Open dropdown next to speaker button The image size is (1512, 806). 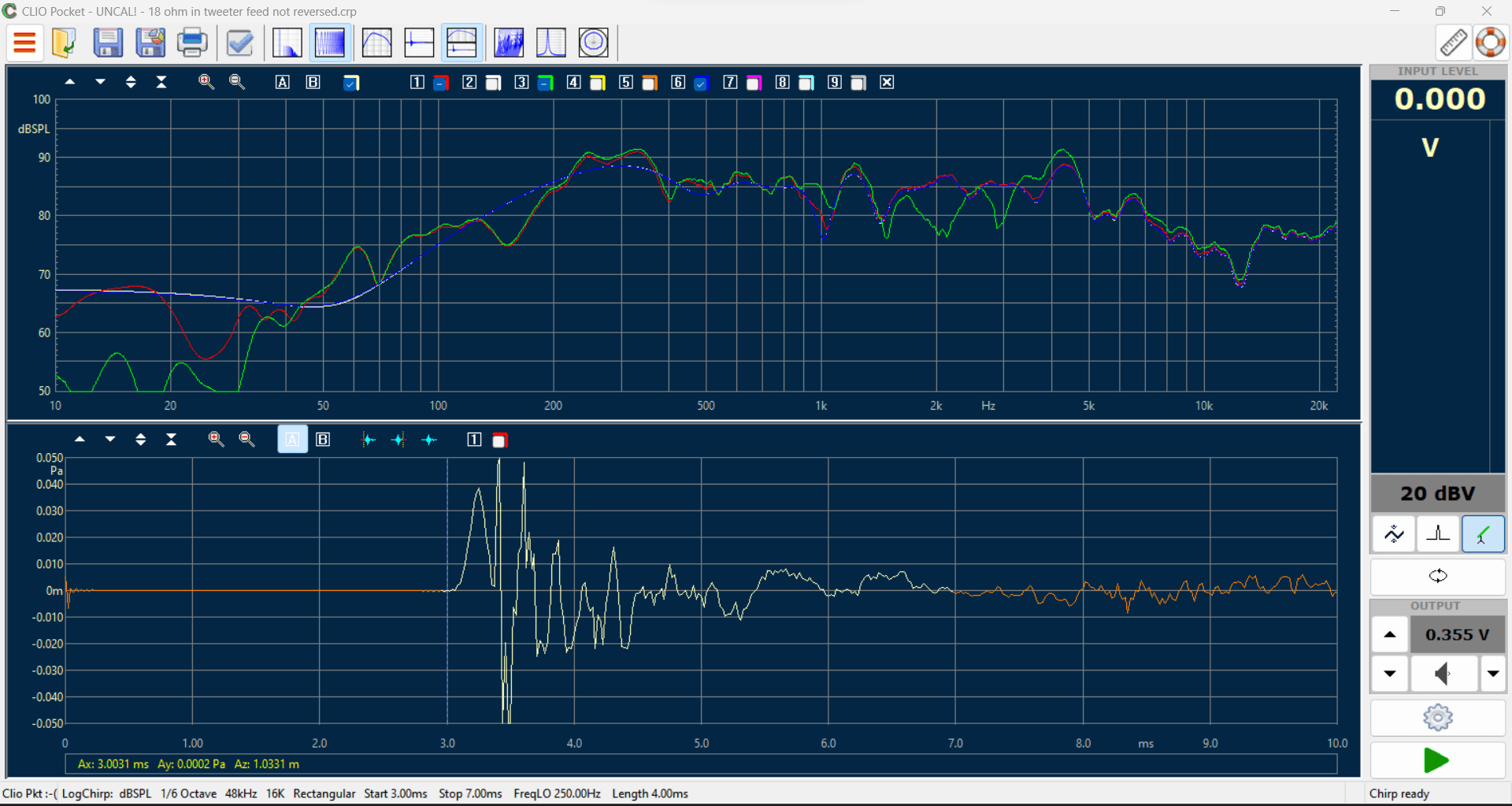[x=1493, y=674]
